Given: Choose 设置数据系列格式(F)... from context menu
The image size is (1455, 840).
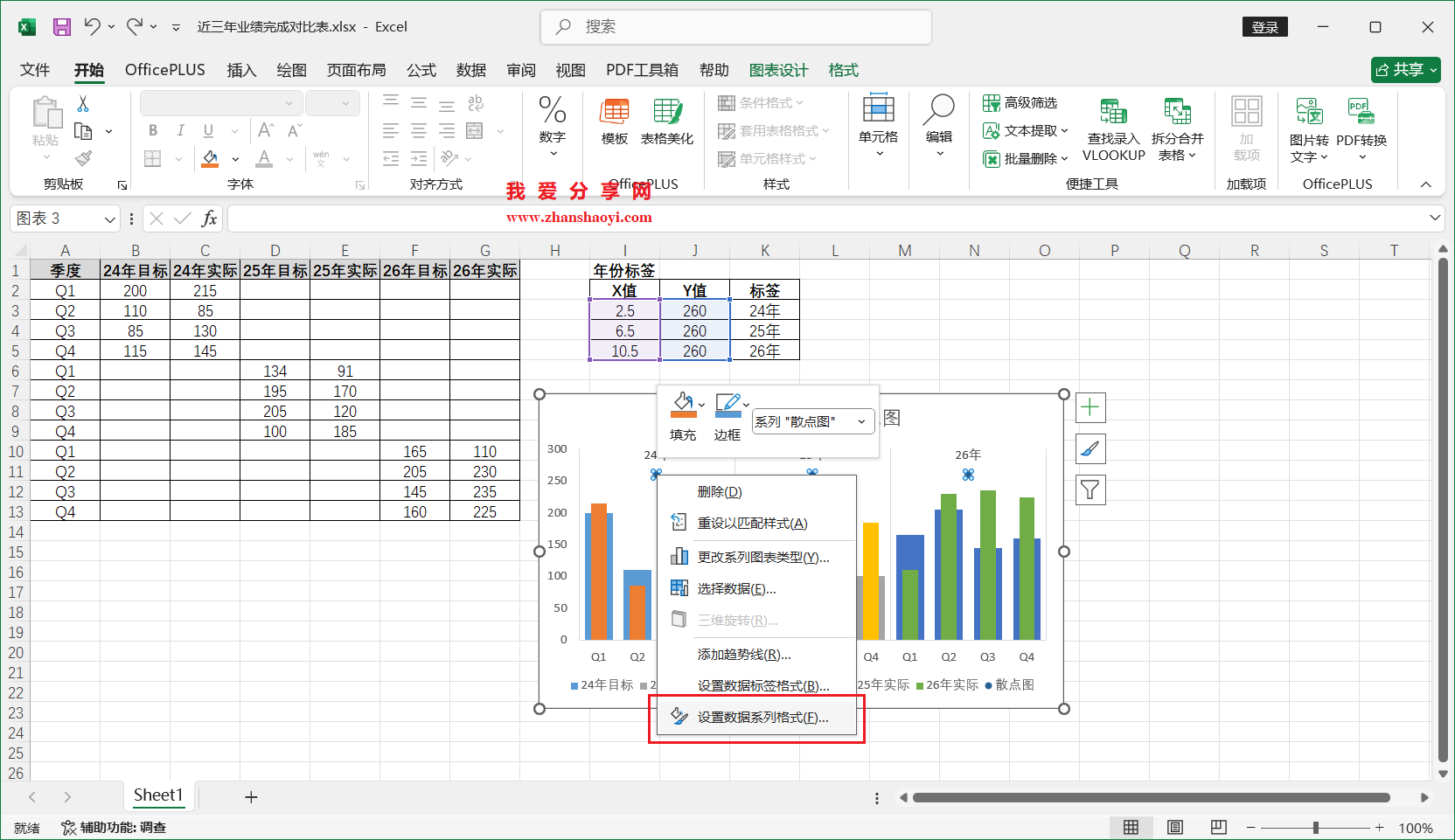Looking at the screenshot, I should [x=756, y=718].
